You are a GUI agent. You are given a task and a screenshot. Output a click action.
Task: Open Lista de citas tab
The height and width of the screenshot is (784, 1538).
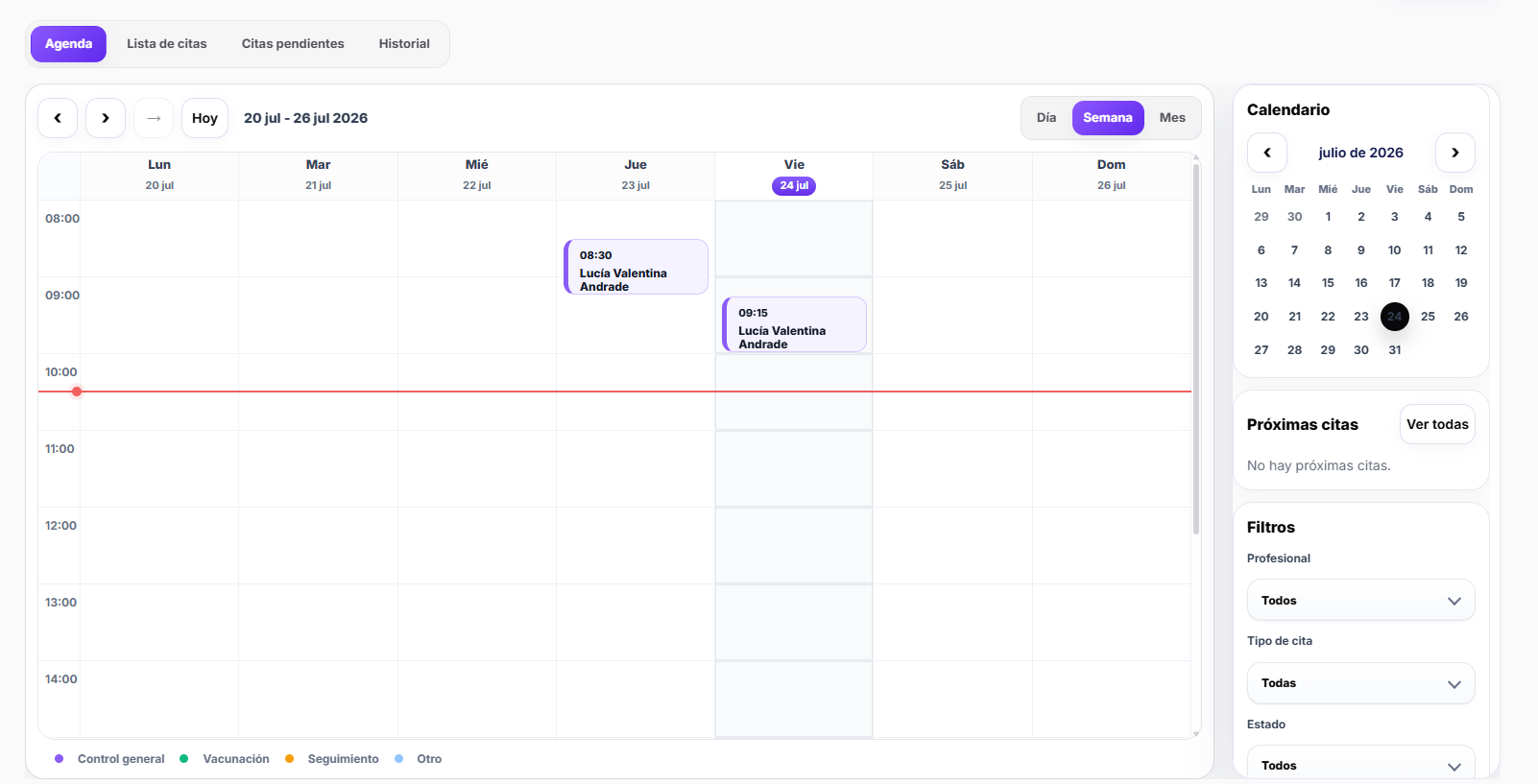point(167,44)
